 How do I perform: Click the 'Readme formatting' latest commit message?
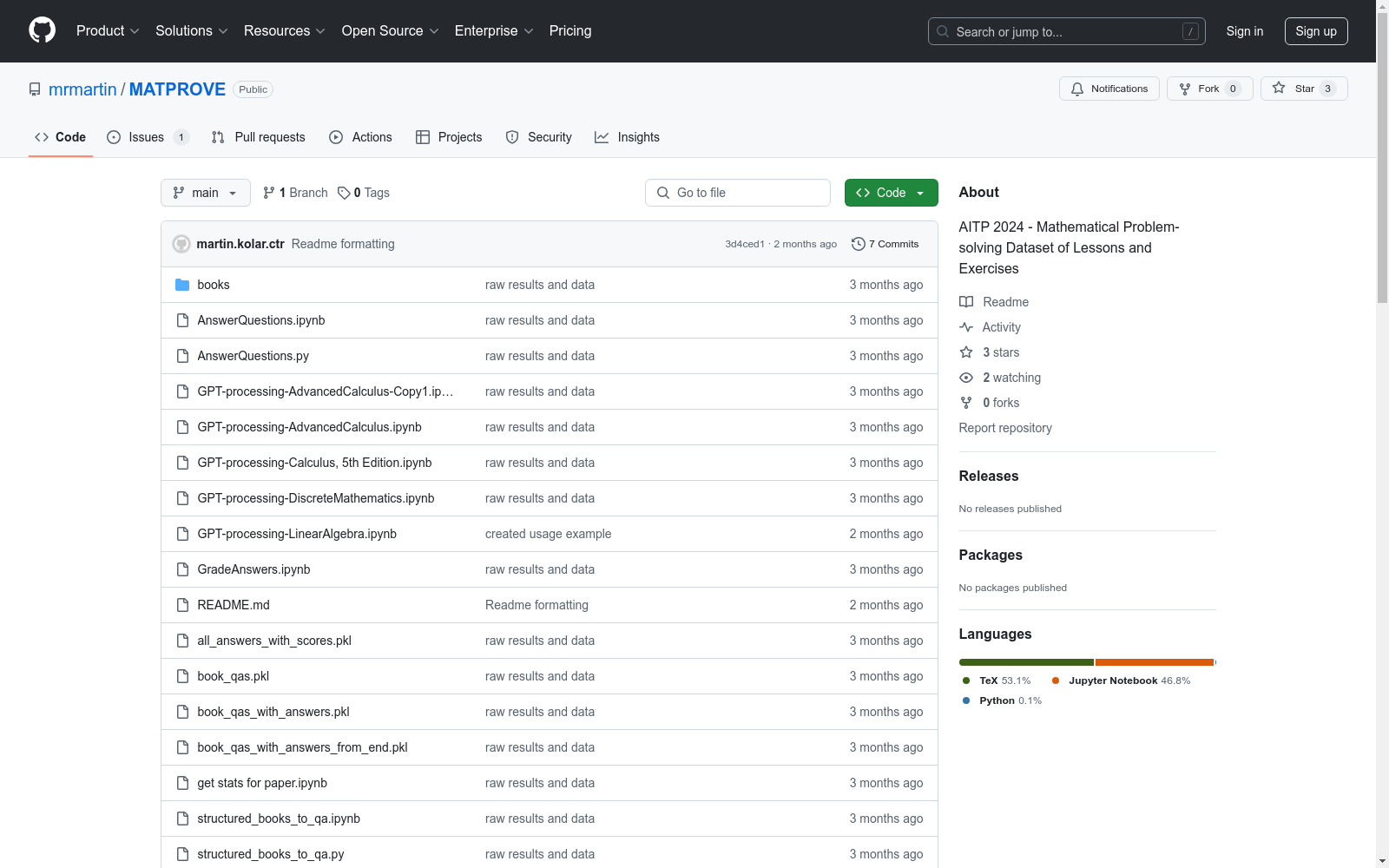[343, 244]
